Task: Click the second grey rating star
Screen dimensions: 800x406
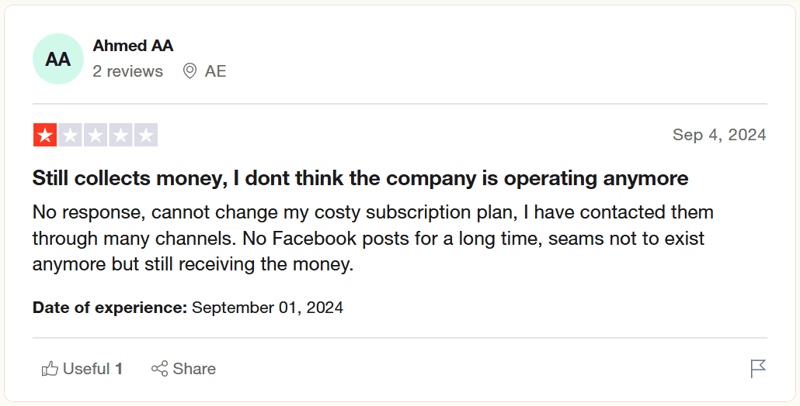Action: pos(70,135)
